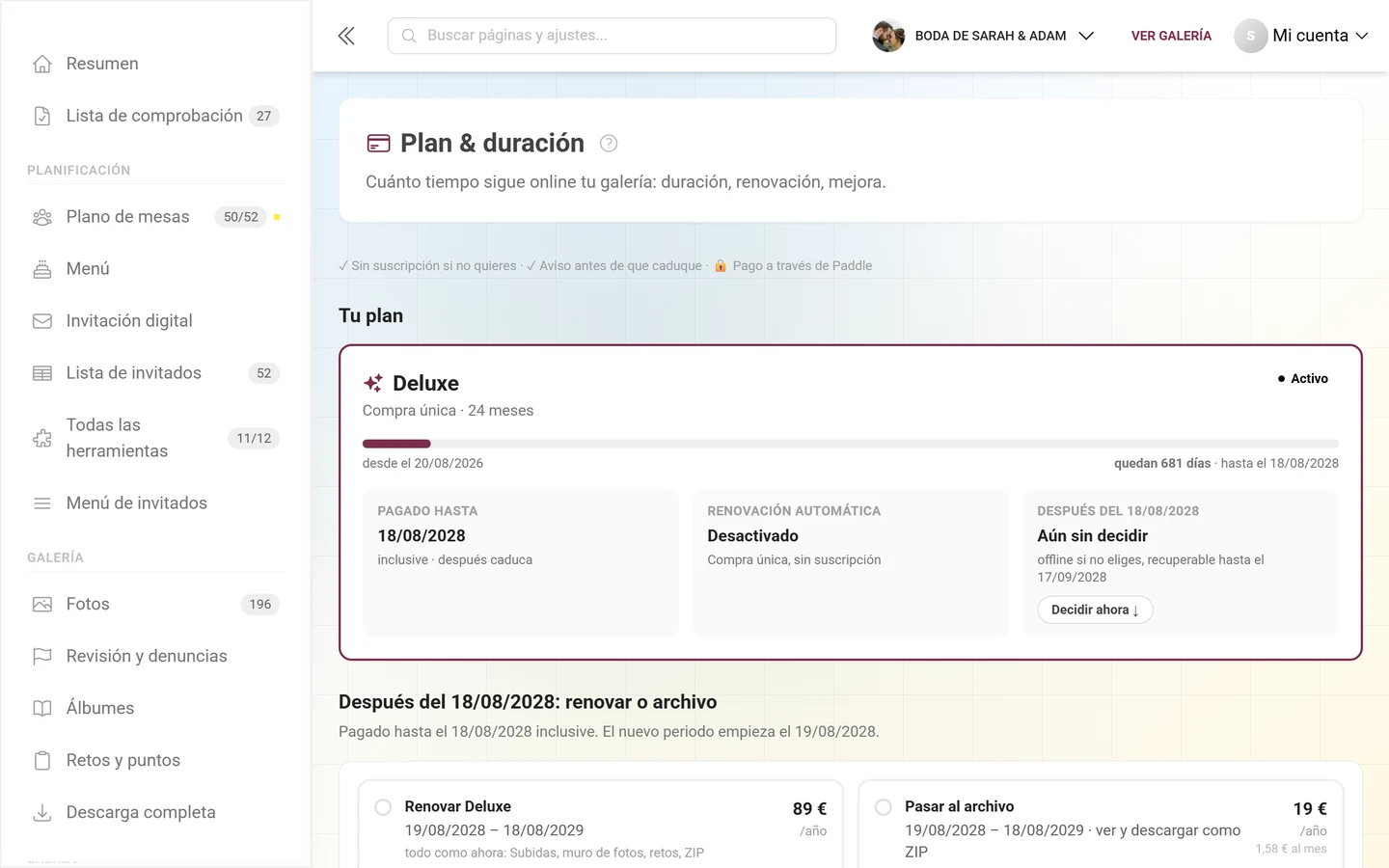Click the Todas las herramientas puzzle icon
Image resolution: width=1389 pixels, height=868 pixels.
[42, 439]
